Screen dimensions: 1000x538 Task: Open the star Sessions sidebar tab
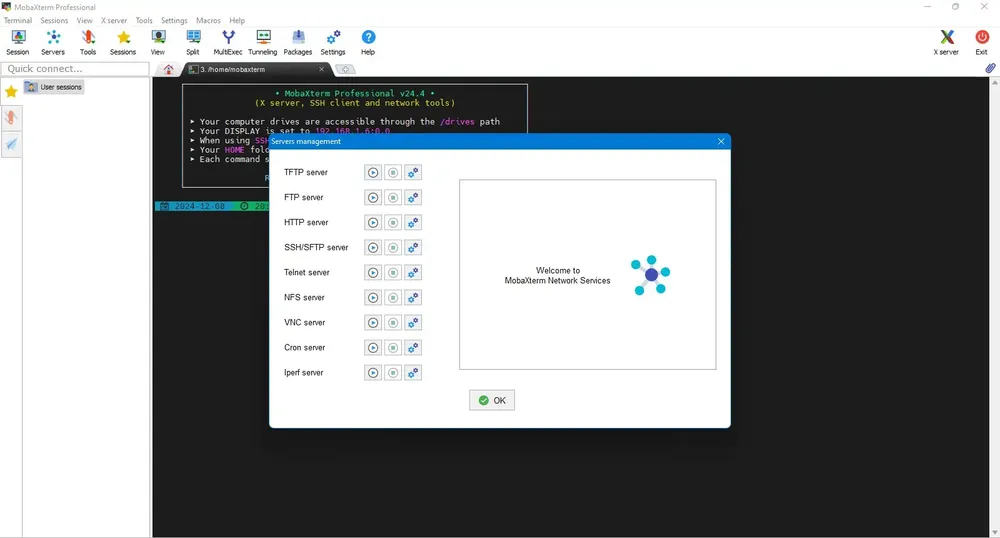[11, 92]
